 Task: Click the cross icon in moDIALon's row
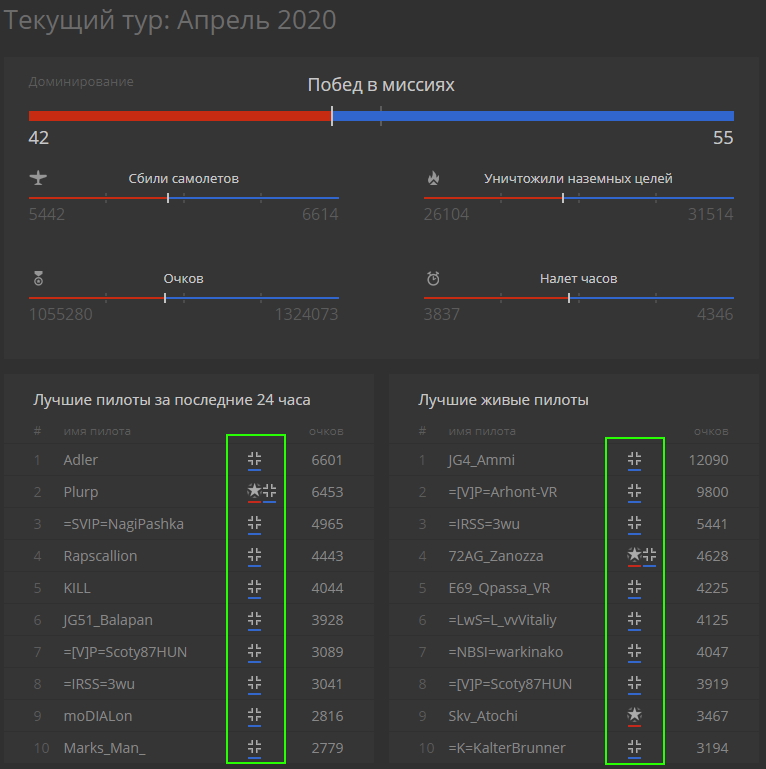click(x=254, y=715)
